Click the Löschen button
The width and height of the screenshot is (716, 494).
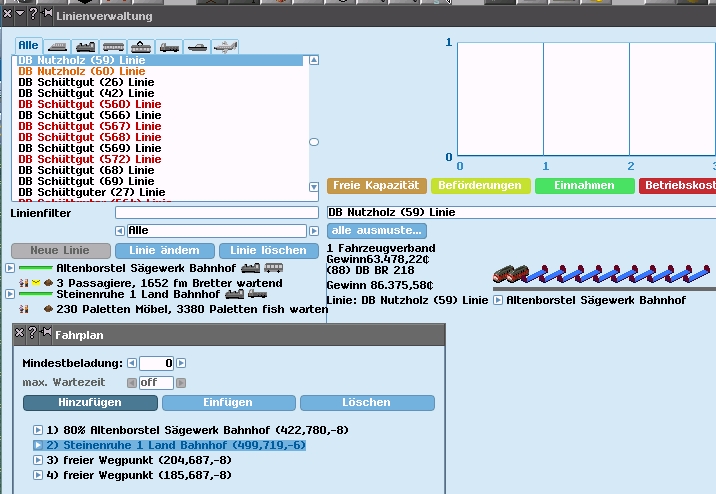367,403
